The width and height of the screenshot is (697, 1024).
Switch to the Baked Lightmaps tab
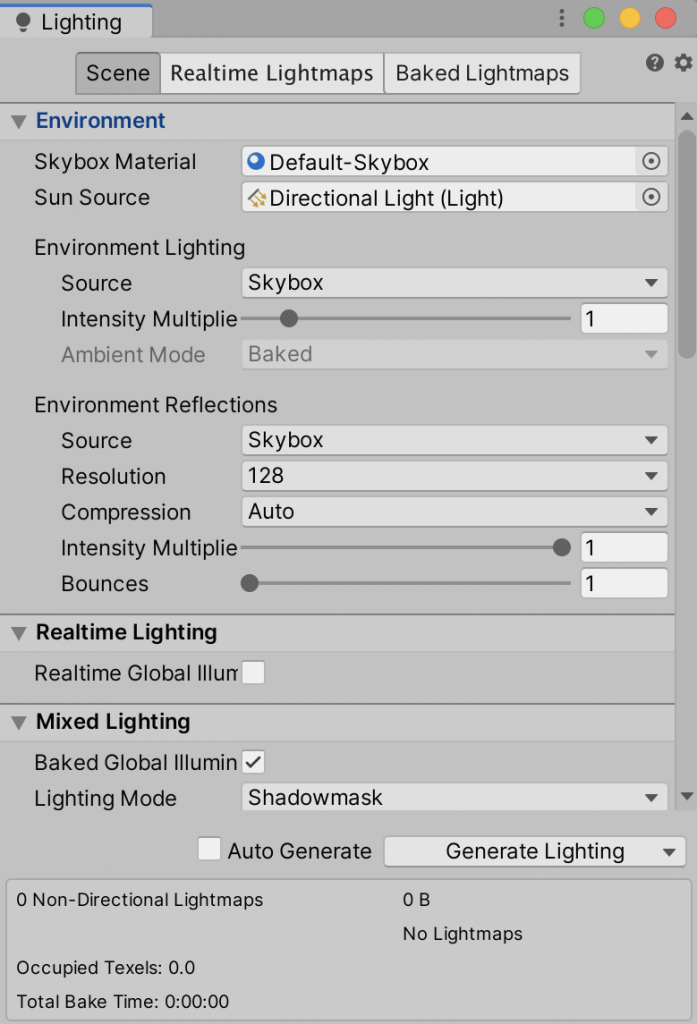pyautogui.click(x=482, y=73)
